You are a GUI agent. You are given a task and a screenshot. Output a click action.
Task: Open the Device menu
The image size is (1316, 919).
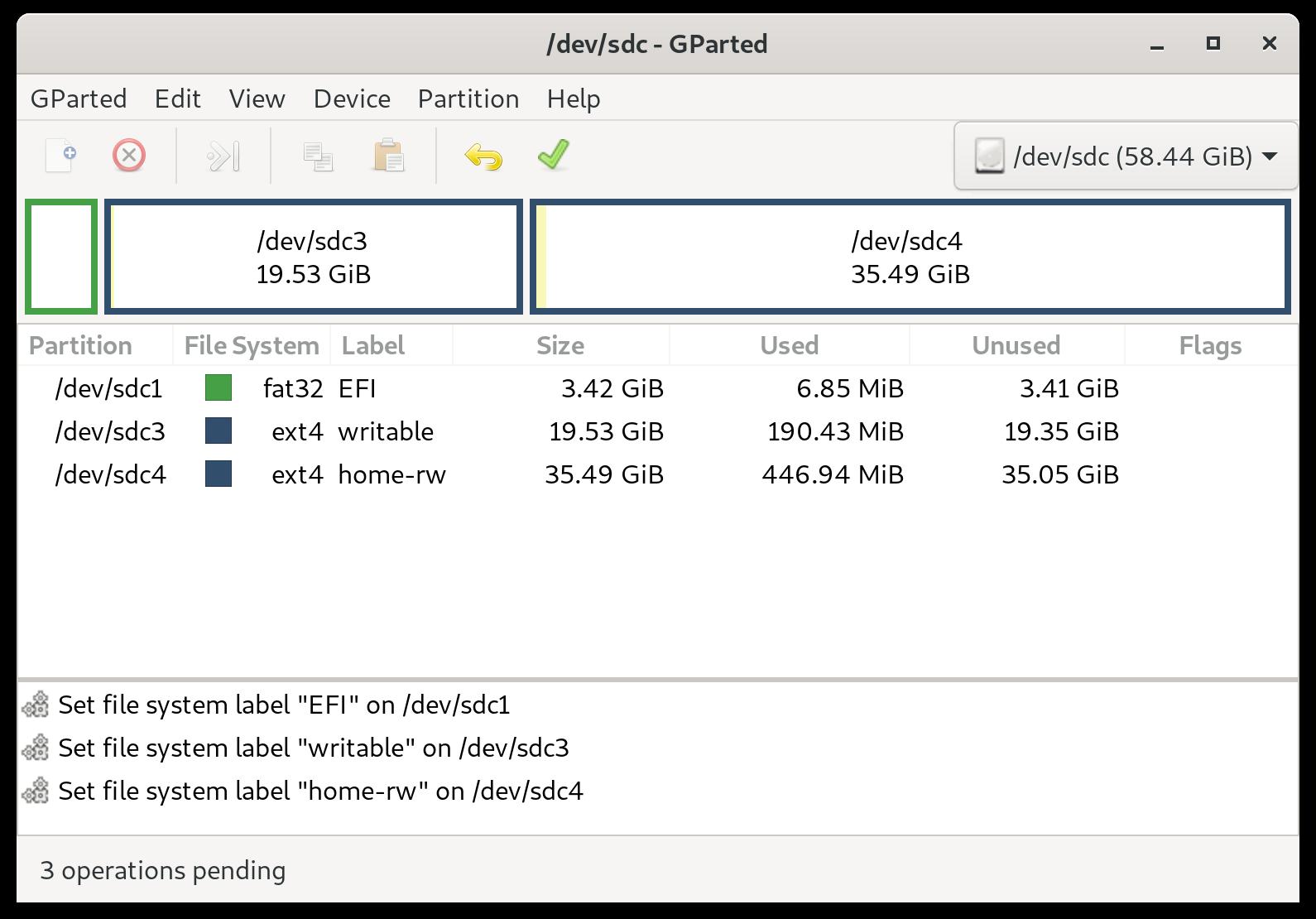coord(352,99)
